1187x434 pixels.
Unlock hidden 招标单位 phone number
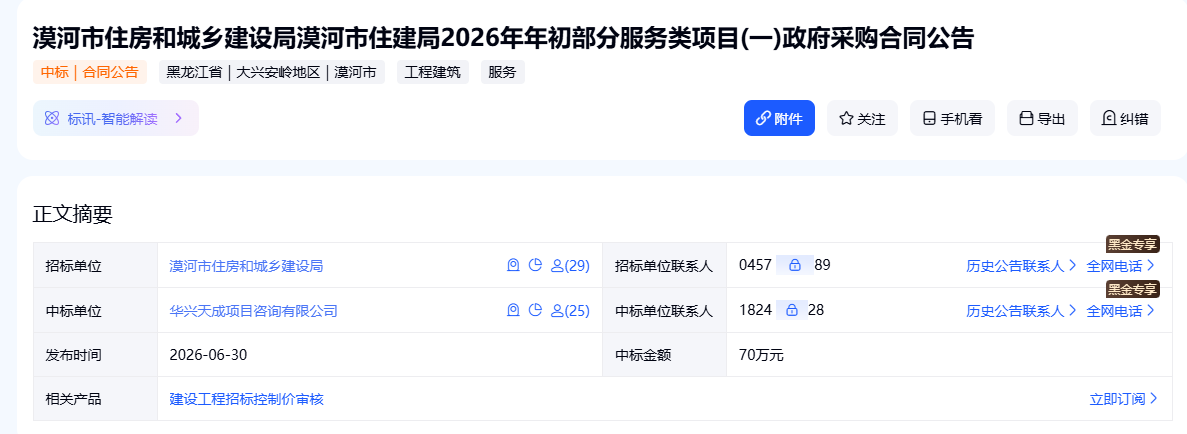pyautogui.click(x=794, y=265)
